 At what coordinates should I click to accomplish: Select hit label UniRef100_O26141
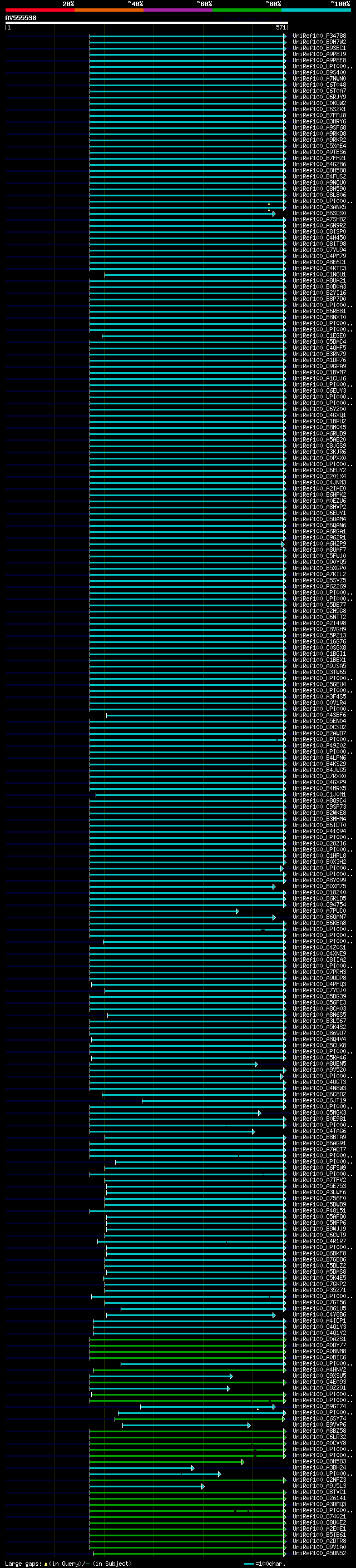(x=319, y=1498)
